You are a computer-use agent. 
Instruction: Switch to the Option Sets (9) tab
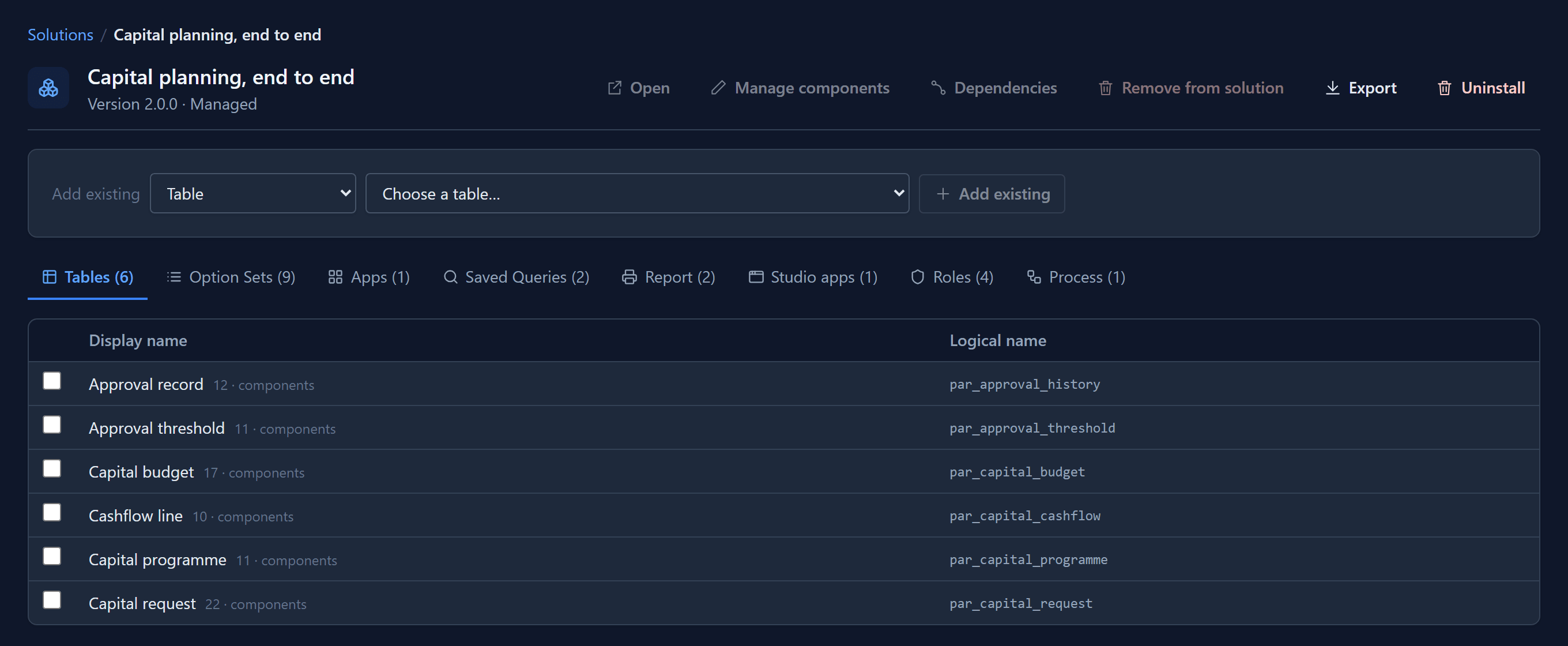coord(231,277)
